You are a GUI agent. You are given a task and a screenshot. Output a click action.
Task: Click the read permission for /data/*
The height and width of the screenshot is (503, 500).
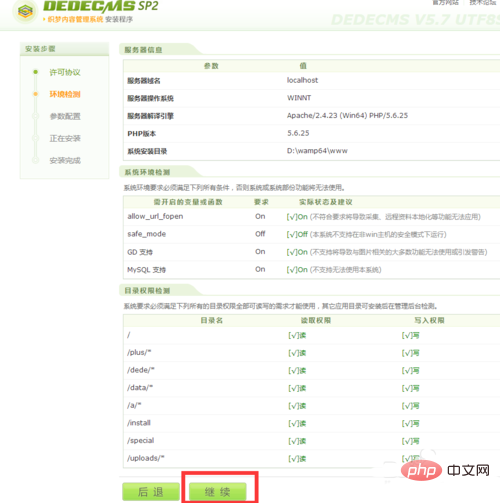pyautogui.click(x=297, y=388)
